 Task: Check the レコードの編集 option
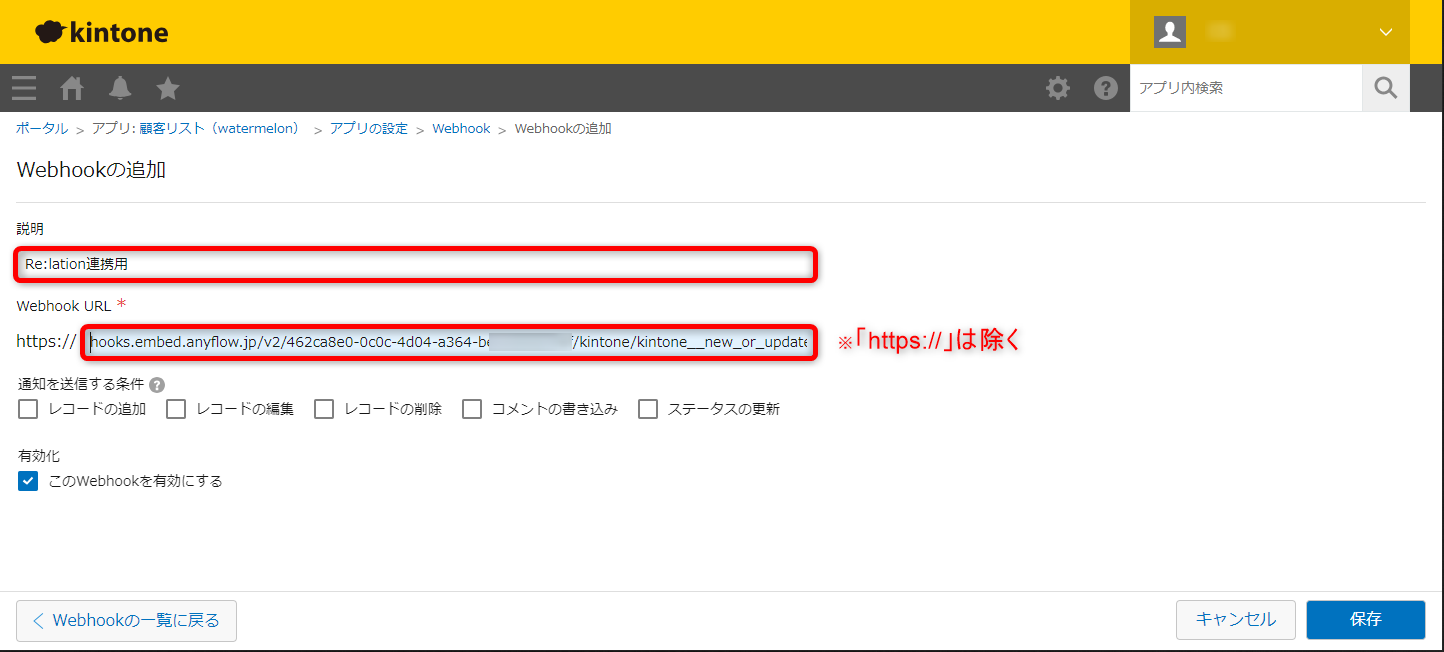click(x=176, y=409)
